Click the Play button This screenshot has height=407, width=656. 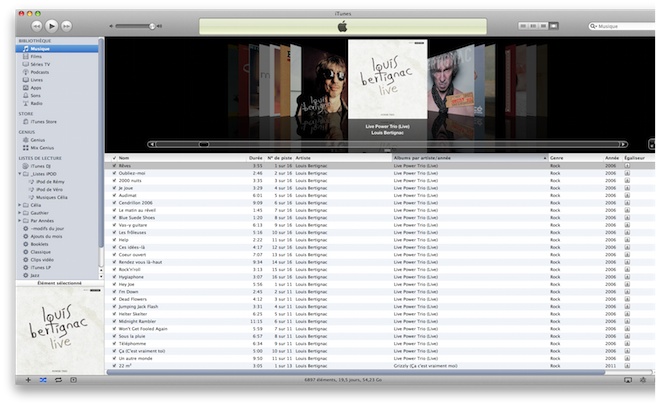[51, 26]
